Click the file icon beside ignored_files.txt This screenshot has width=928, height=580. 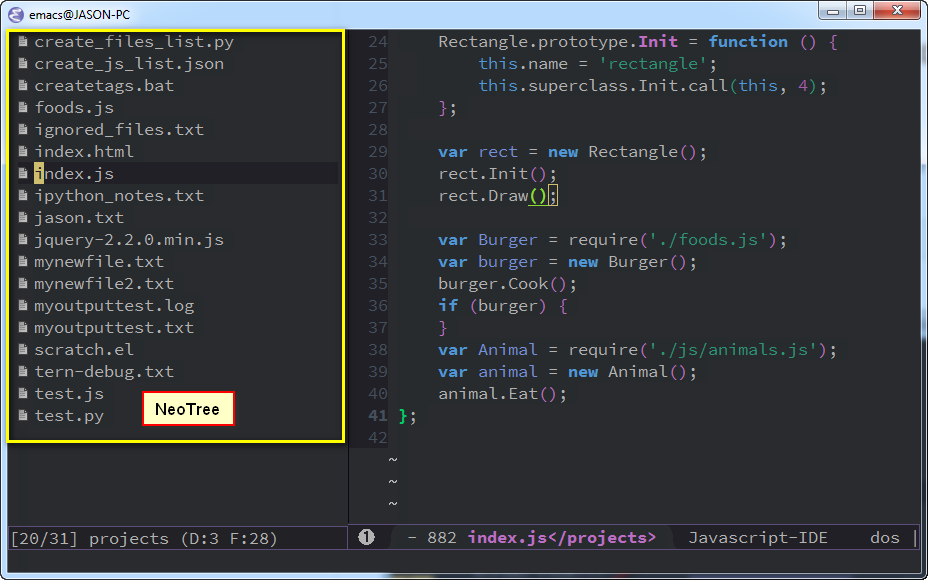(x=23, y=130)
